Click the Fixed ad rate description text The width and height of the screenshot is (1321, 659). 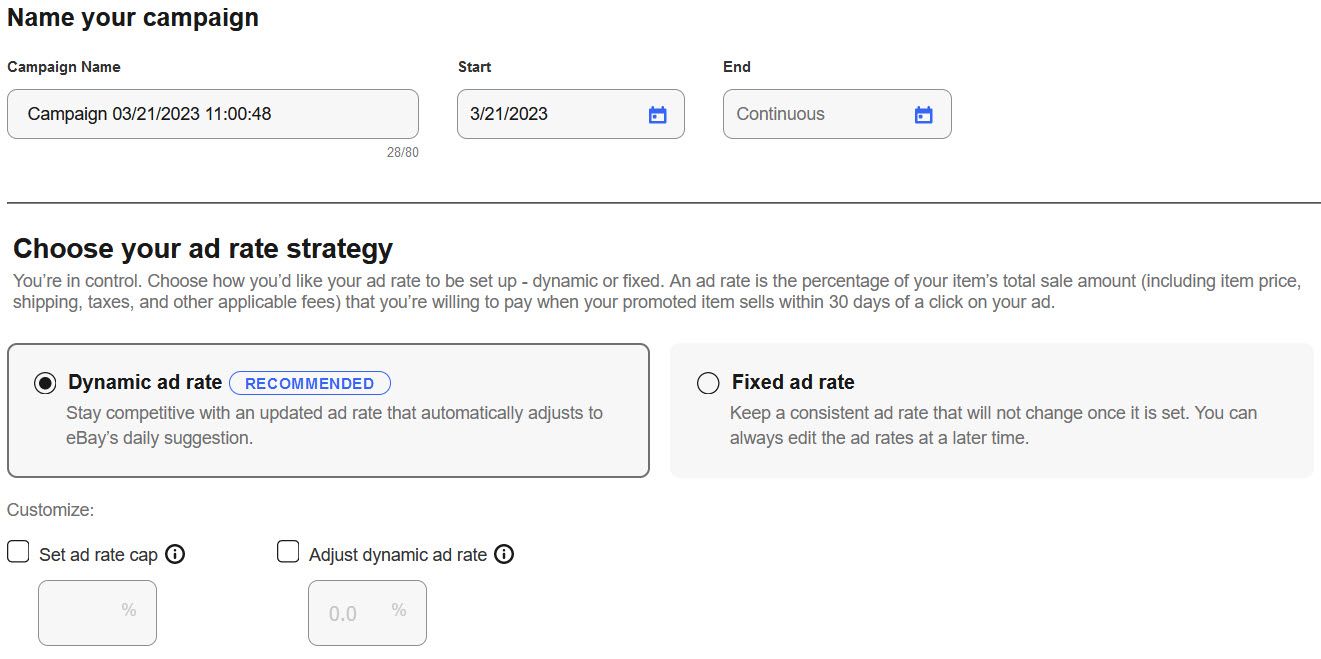pyautogui.click(x=993, y=425)
